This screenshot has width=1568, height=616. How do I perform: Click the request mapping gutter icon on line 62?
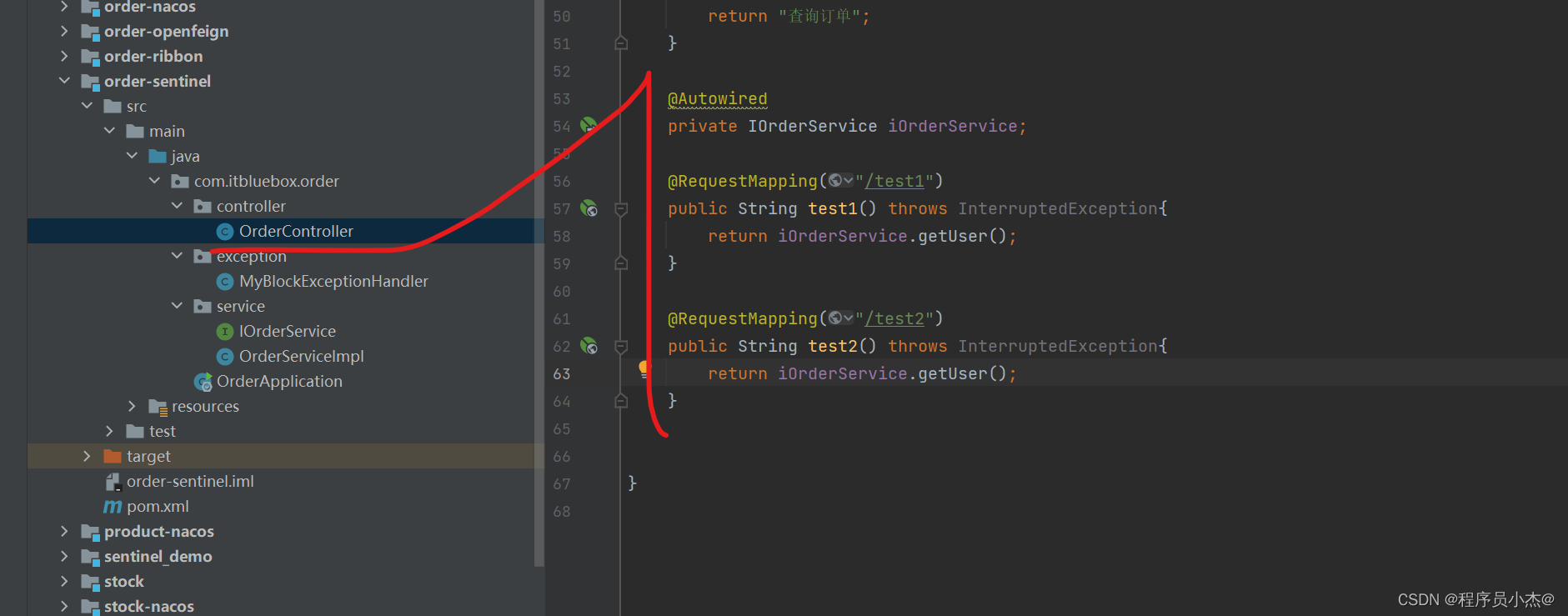(x=589, y=346)
